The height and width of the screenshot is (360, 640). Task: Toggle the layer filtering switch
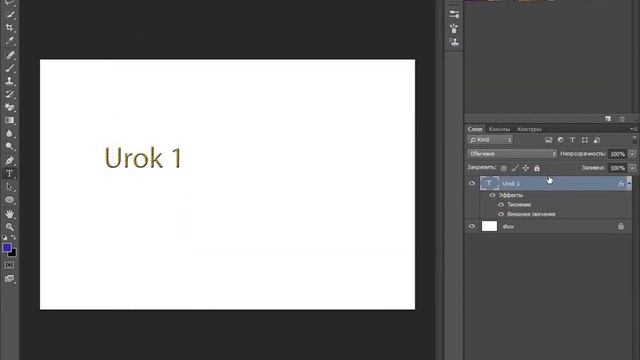[x=634, y=140]
